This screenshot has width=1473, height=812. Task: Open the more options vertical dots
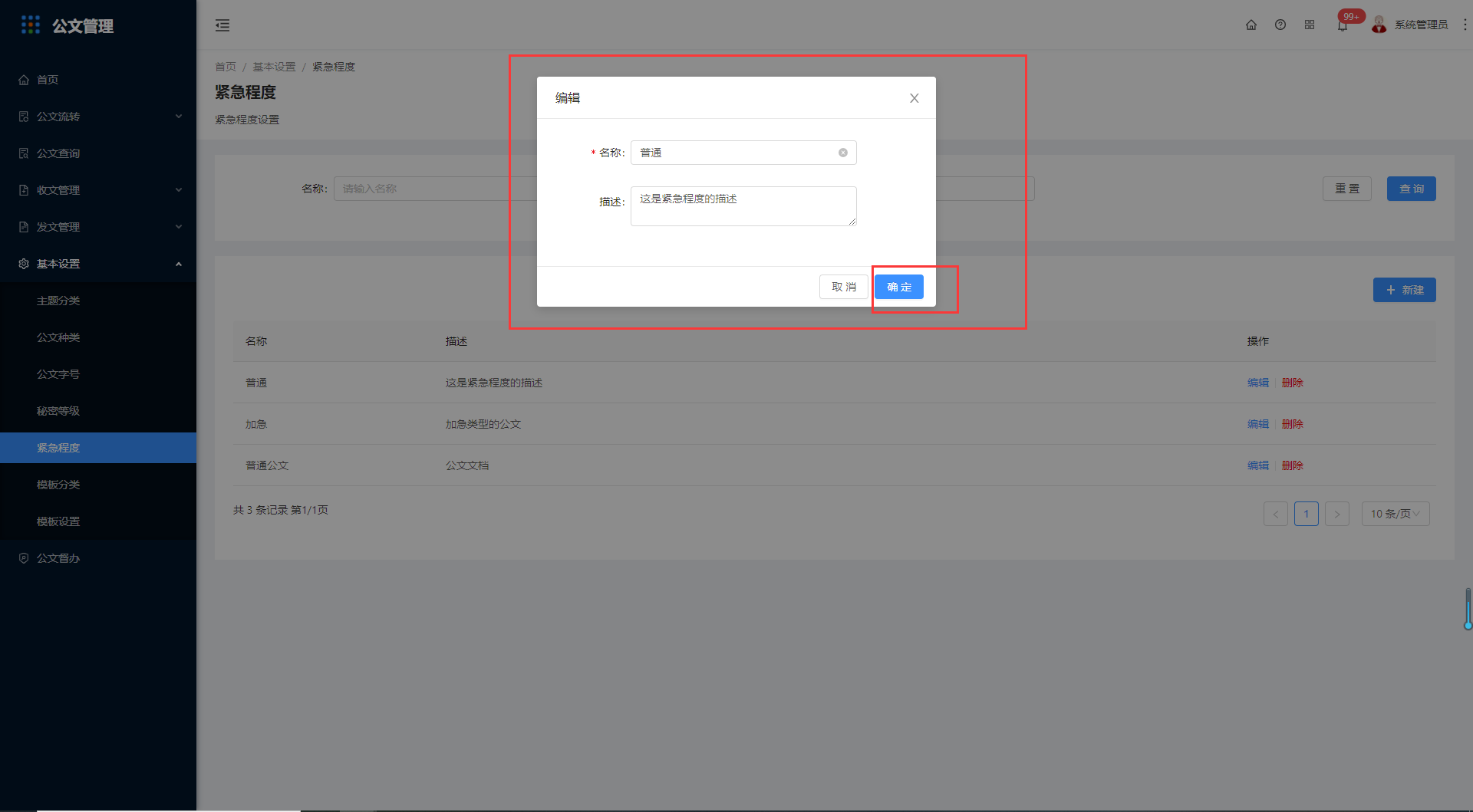[1465, 25]
